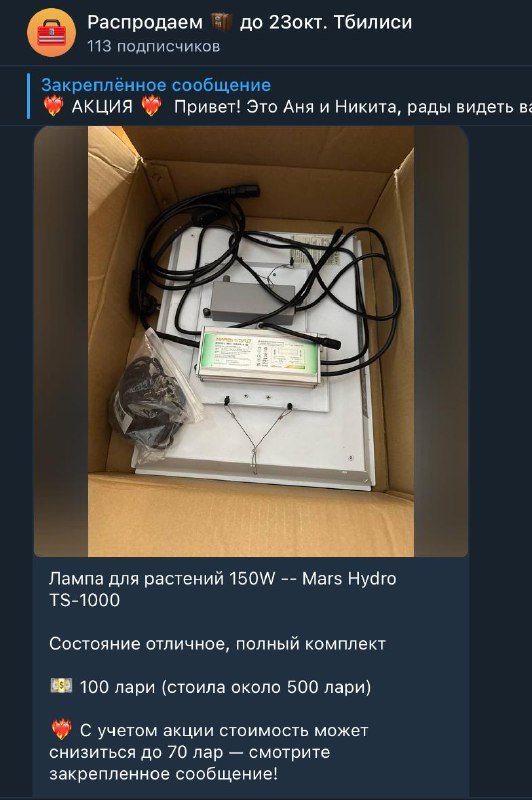Click the blue vertical pinned-message indicator bar
This screenshot has height=800, width=532.
29,96
